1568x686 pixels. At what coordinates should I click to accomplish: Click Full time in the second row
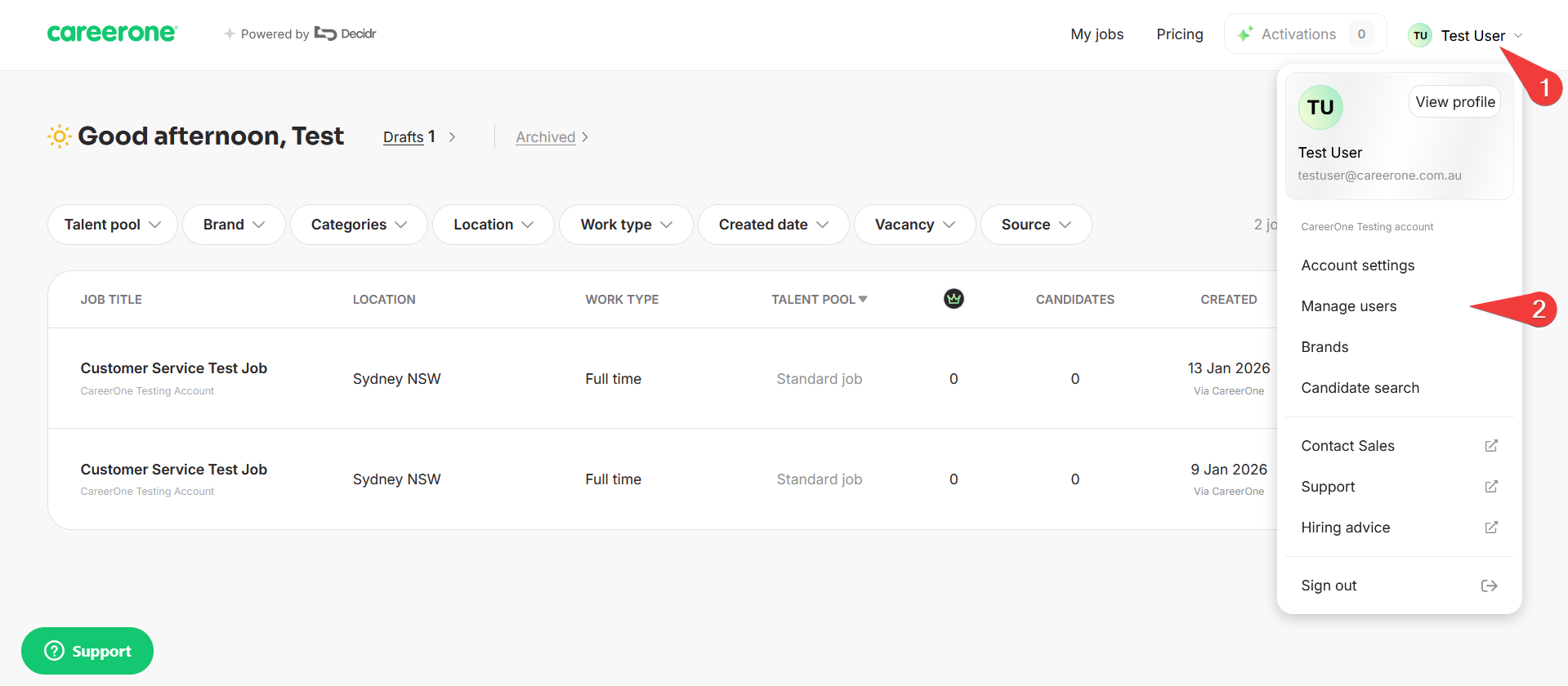(613, 479)
